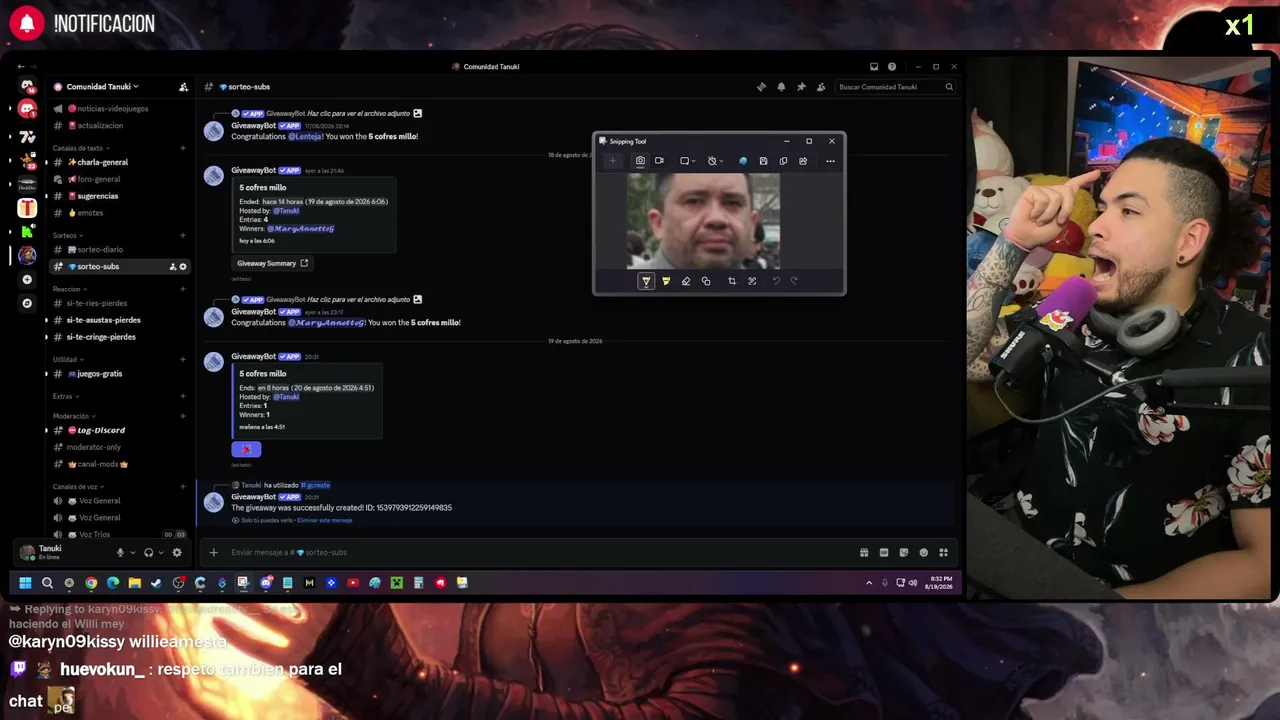
Task: Select the ballpoint pen tool in Snipping Tool
Action: click(x=646, y=281)
